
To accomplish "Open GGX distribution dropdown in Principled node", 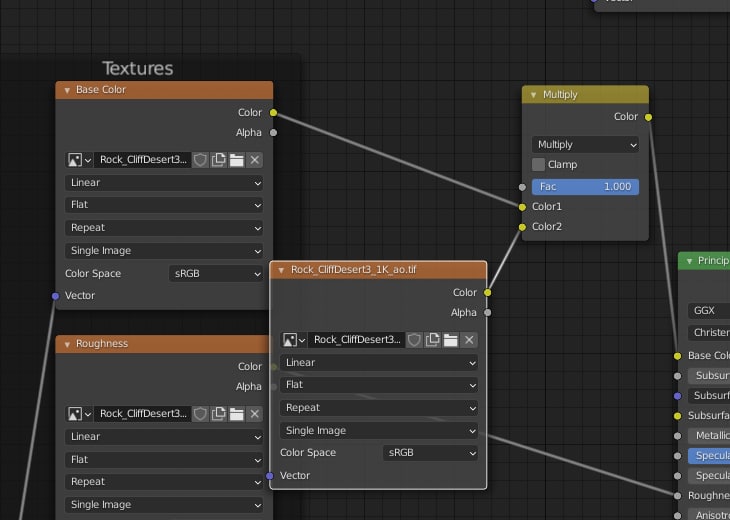I will pyautogui.click(x=709, y=311).
